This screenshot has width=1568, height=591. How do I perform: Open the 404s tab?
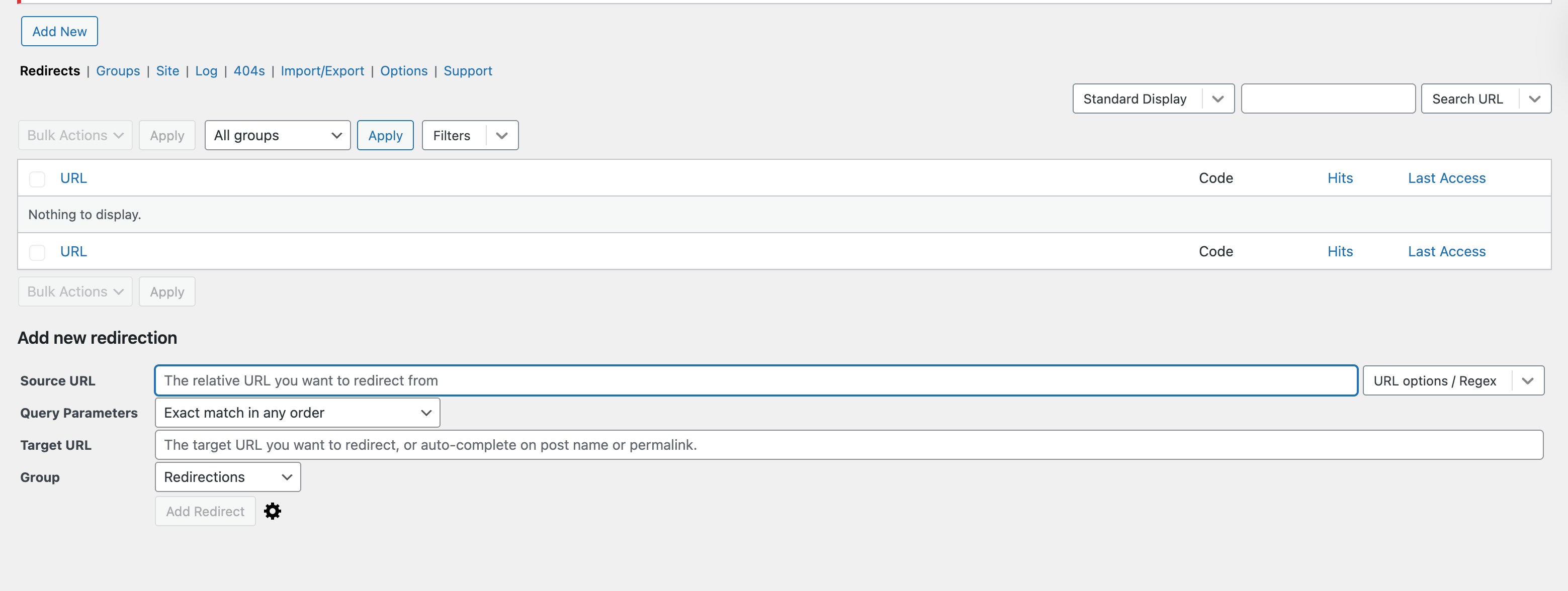pos(249,71)
